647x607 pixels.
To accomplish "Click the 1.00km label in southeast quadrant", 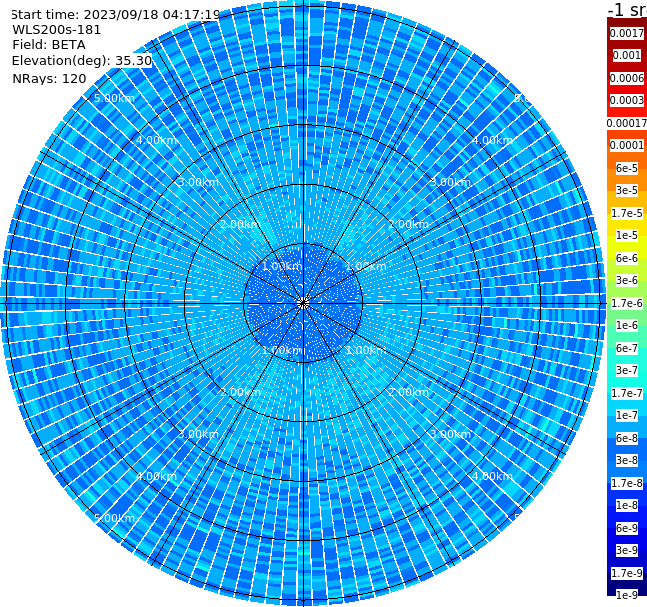I will tap(366, 350).
